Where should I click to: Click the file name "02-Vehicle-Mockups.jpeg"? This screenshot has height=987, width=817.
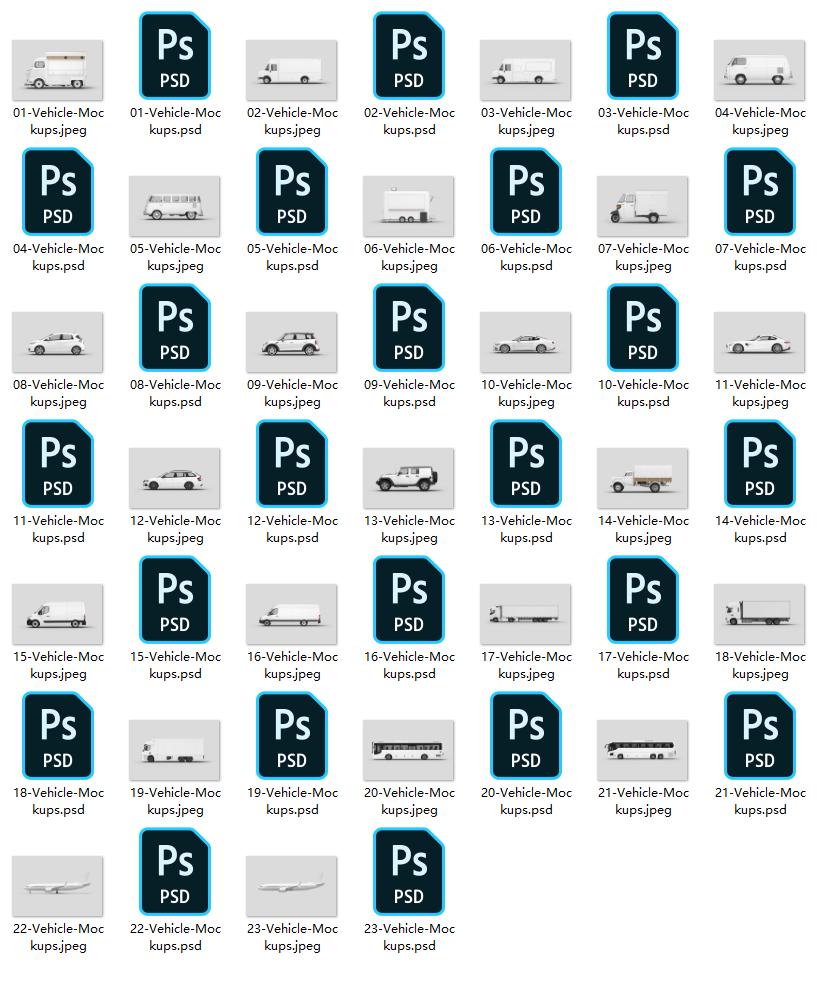coord(292,121)
